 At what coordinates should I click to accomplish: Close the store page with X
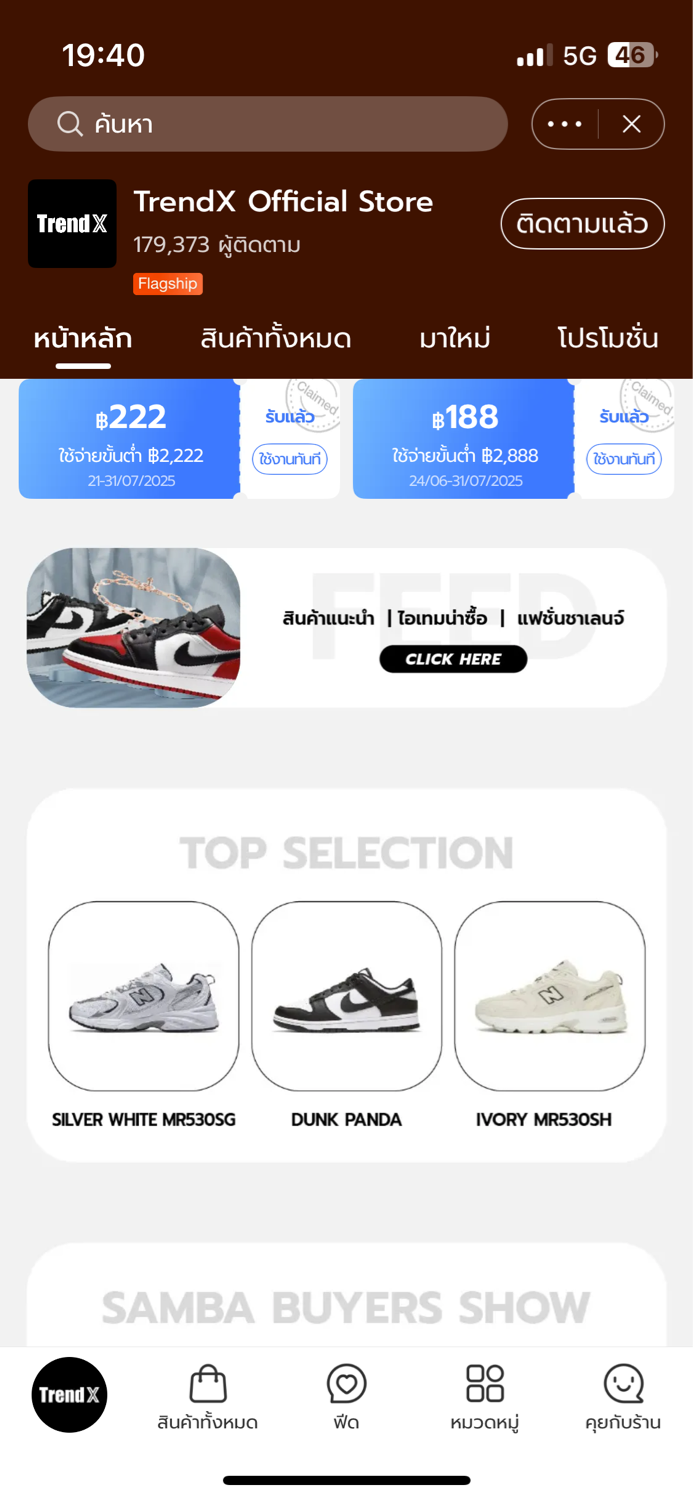(631, 124)
